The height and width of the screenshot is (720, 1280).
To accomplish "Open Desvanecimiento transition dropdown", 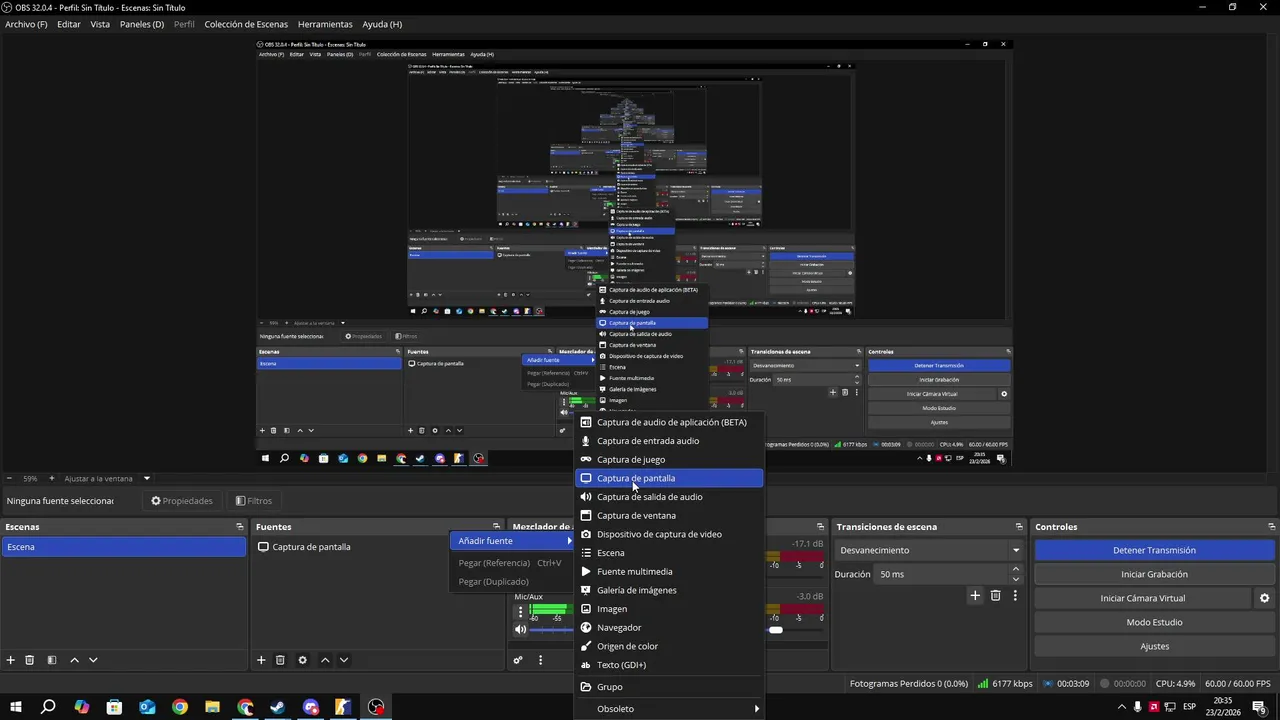I will [929, 550].
